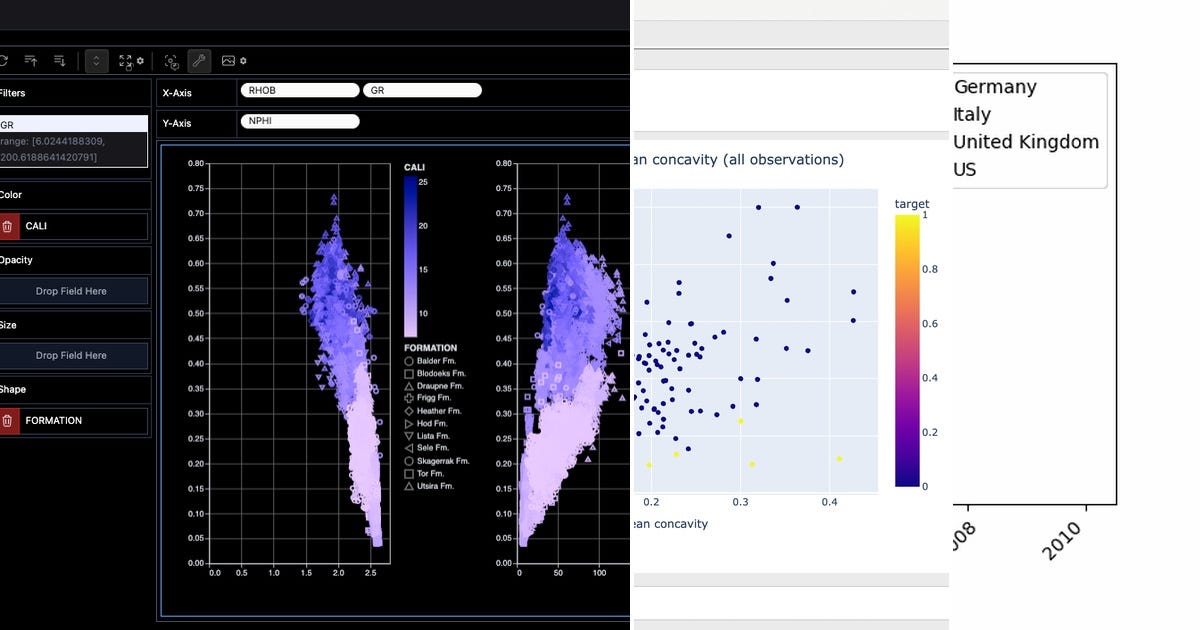Select the brush selection toolbar icon
1200x630 pixels.
point(172,60)
